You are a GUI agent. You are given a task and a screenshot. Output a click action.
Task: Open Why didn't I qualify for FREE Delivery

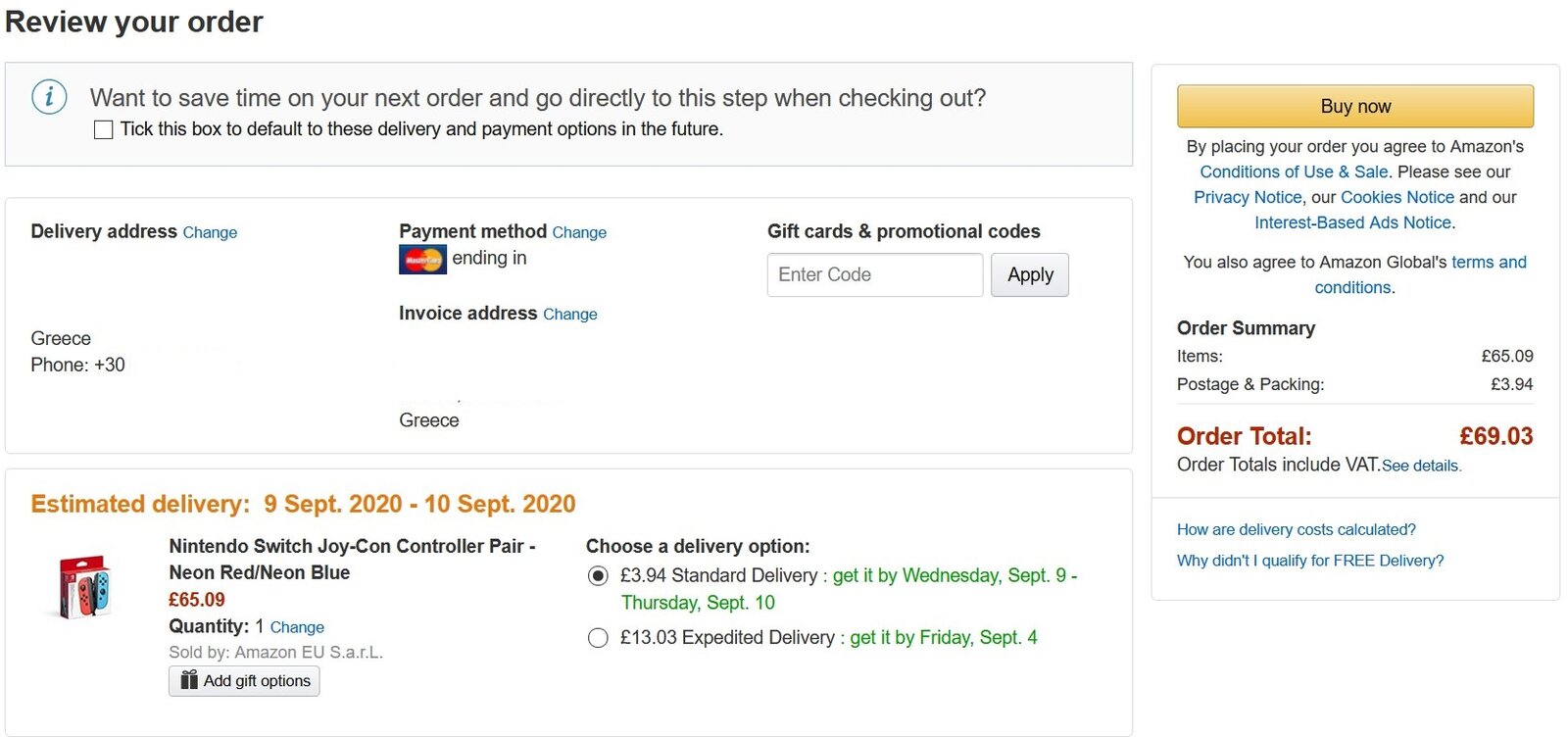click(1309, 561)
